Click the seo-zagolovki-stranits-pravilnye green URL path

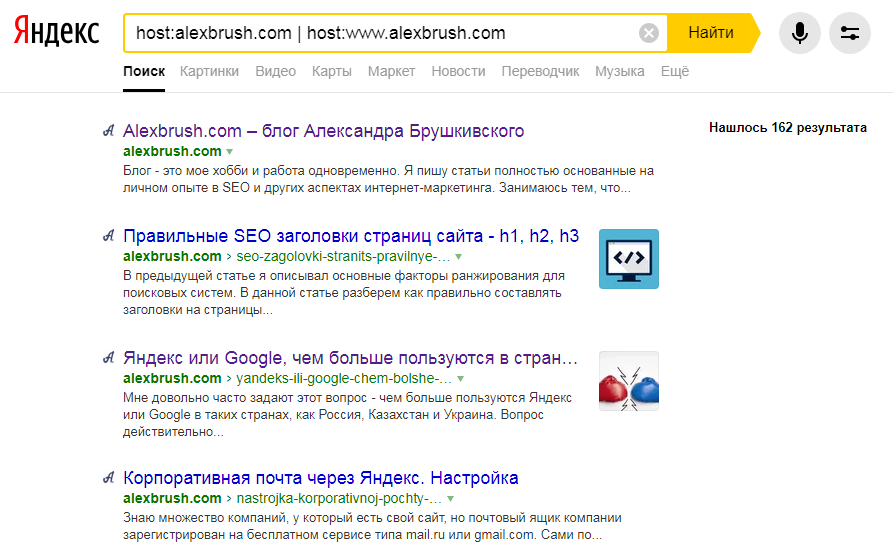click(343, 256)
